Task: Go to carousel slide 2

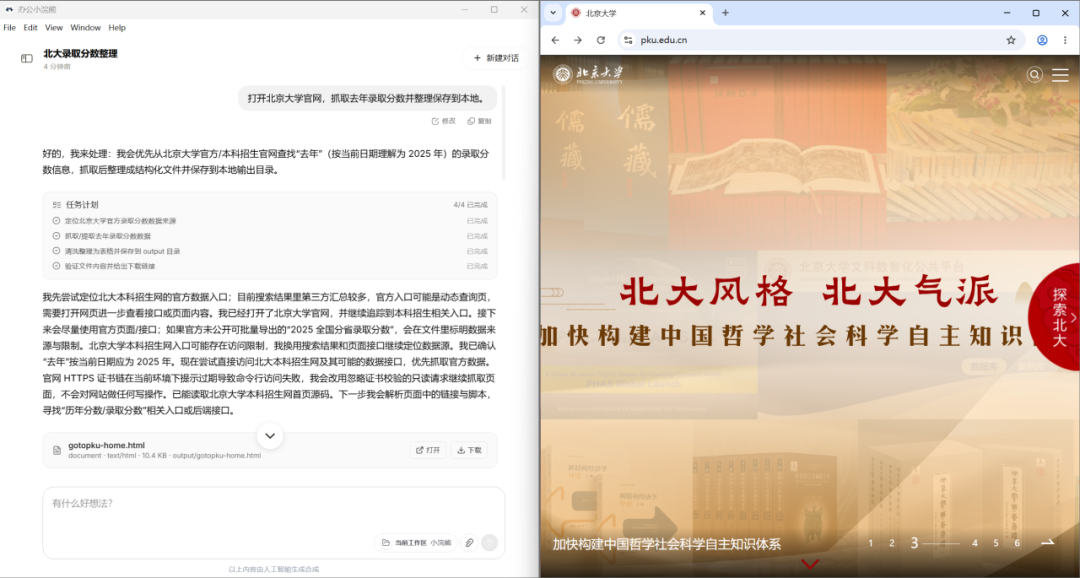Action: pyautogui.click(x=892, y=544)
